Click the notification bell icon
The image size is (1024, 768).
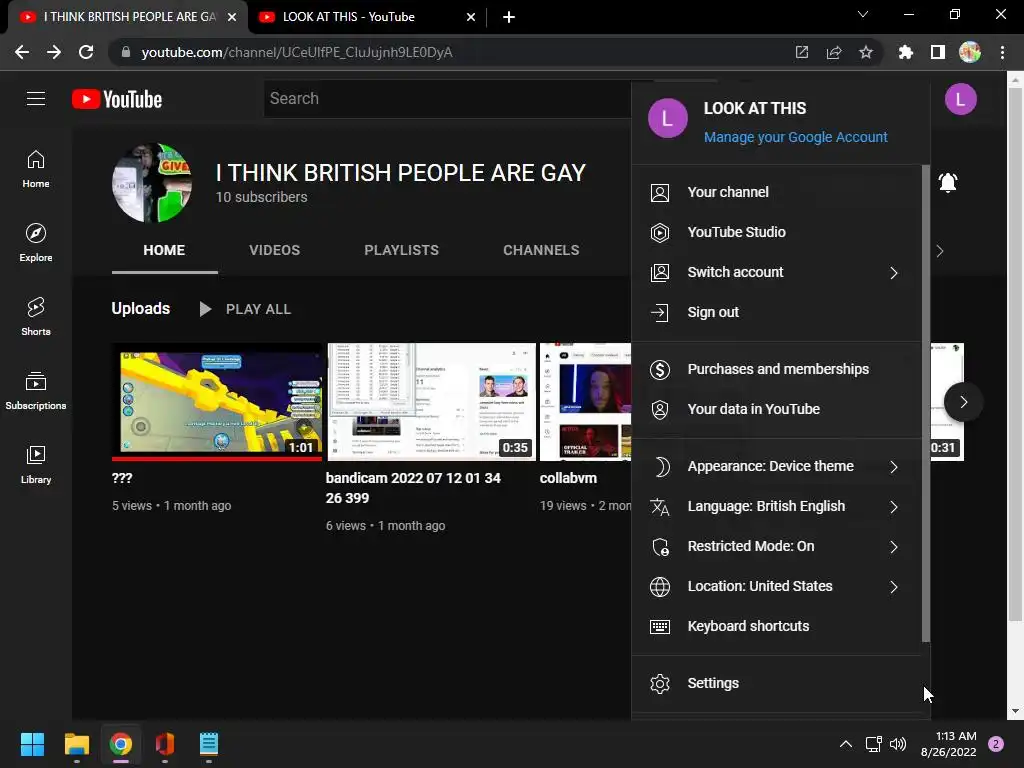point(948,182)
